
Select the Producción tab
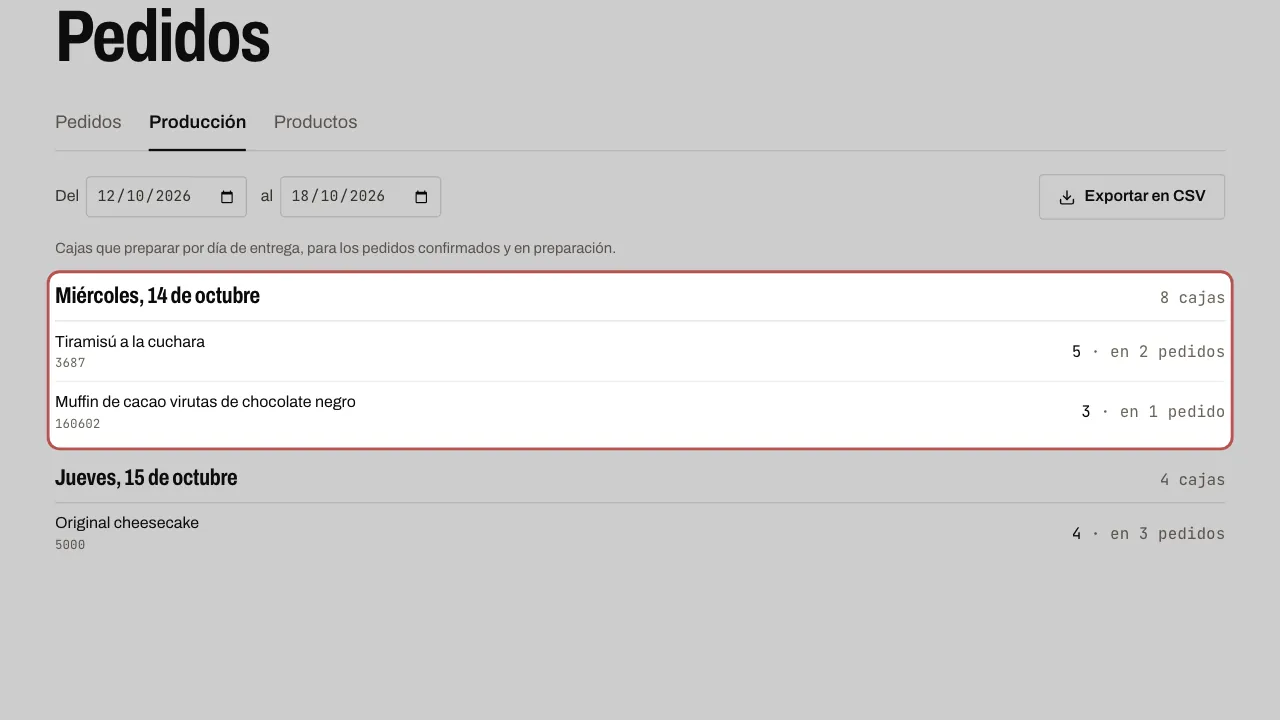[197, 122]
